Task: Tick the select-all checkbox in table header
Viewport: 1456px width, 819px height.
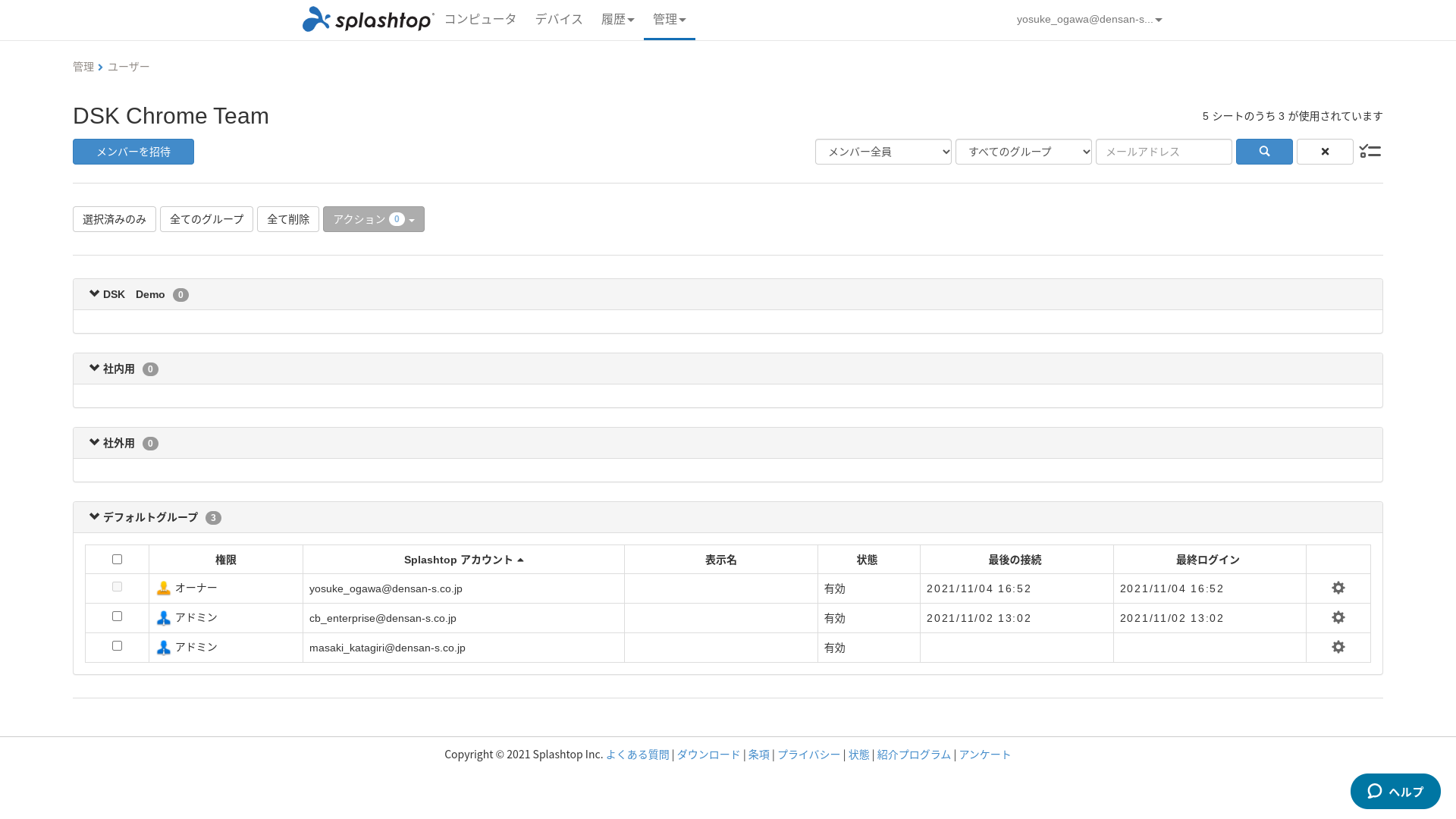Action: coord(117,559)
